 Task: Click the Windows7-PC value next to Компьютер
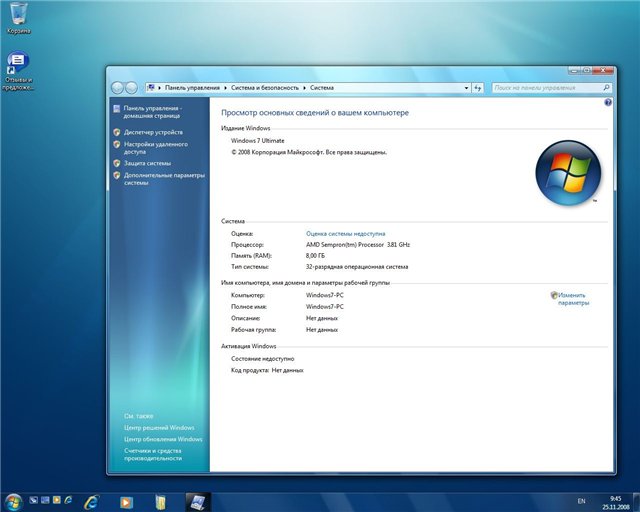pos(324,295)
